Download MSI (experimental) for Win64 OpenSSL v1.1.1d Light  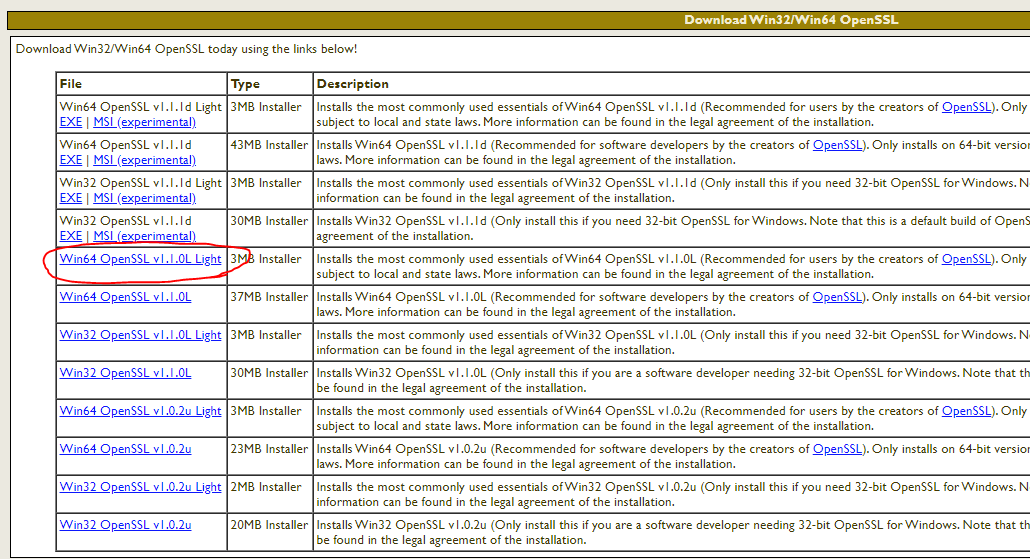click(145, 122)
